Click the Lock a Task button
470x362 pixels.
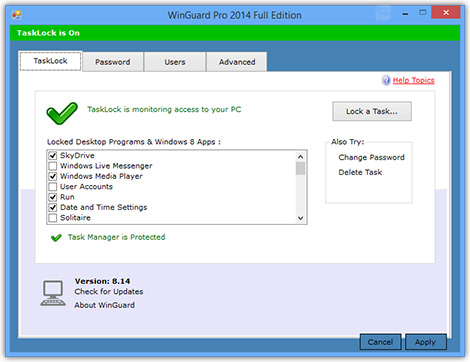pos(372,111)
